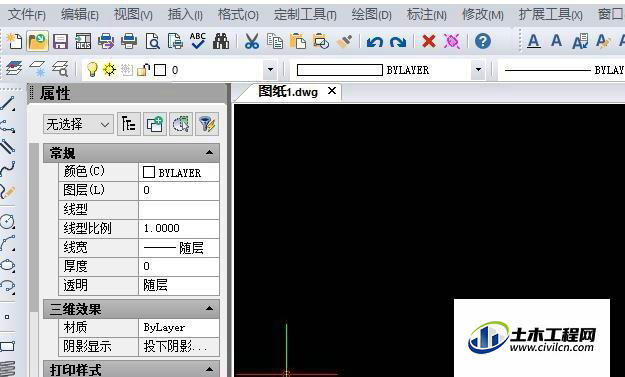
Task: Select the Rectangle draw tool
Action: point(8,346)
